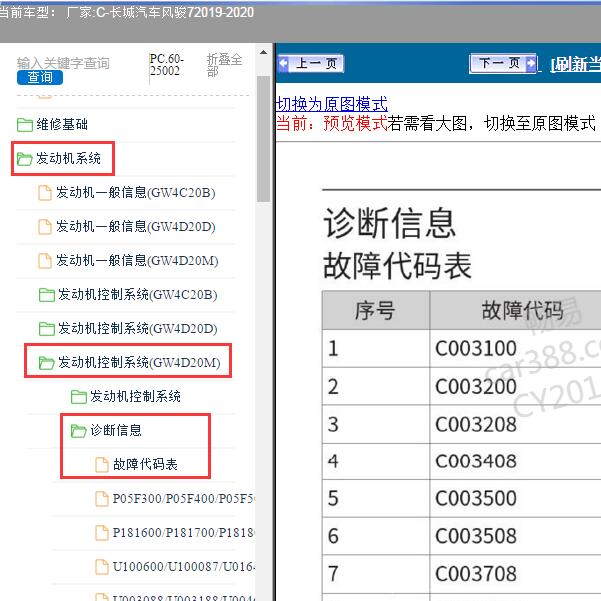Open the 故障代码表 tree entry

[x=145, y=465]
